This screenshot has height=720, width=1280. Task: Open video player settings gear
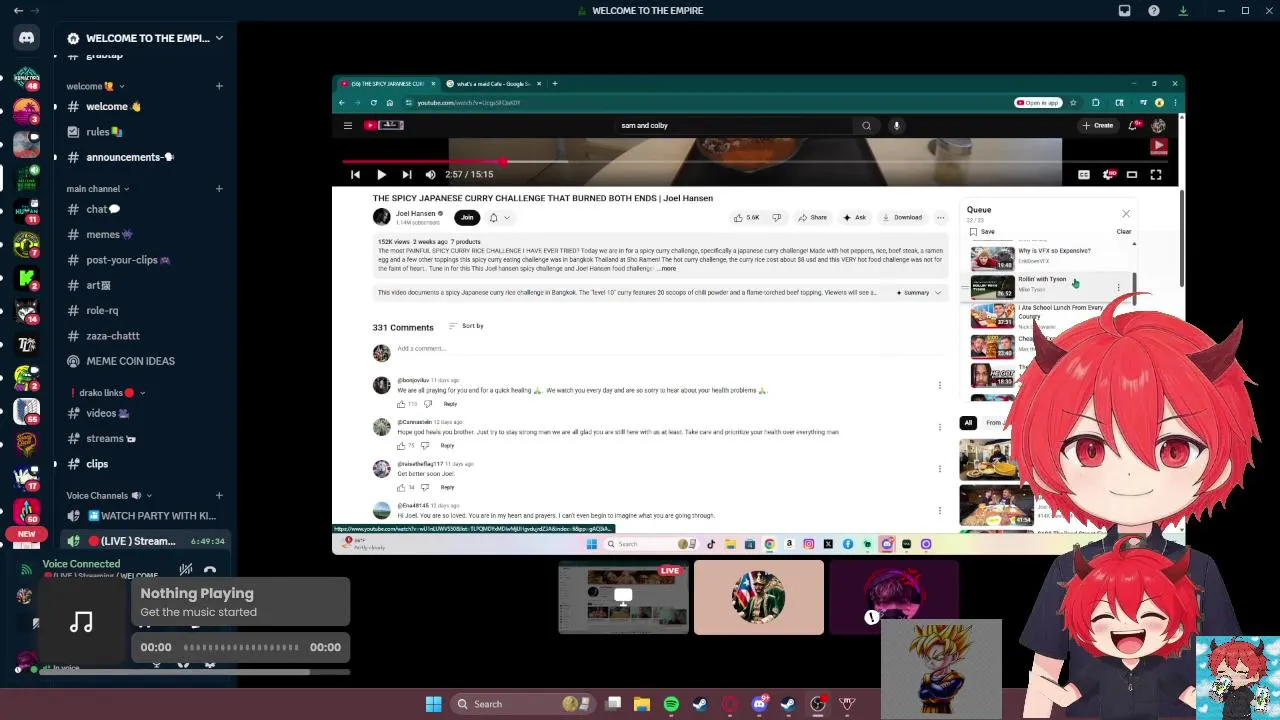1108,174
